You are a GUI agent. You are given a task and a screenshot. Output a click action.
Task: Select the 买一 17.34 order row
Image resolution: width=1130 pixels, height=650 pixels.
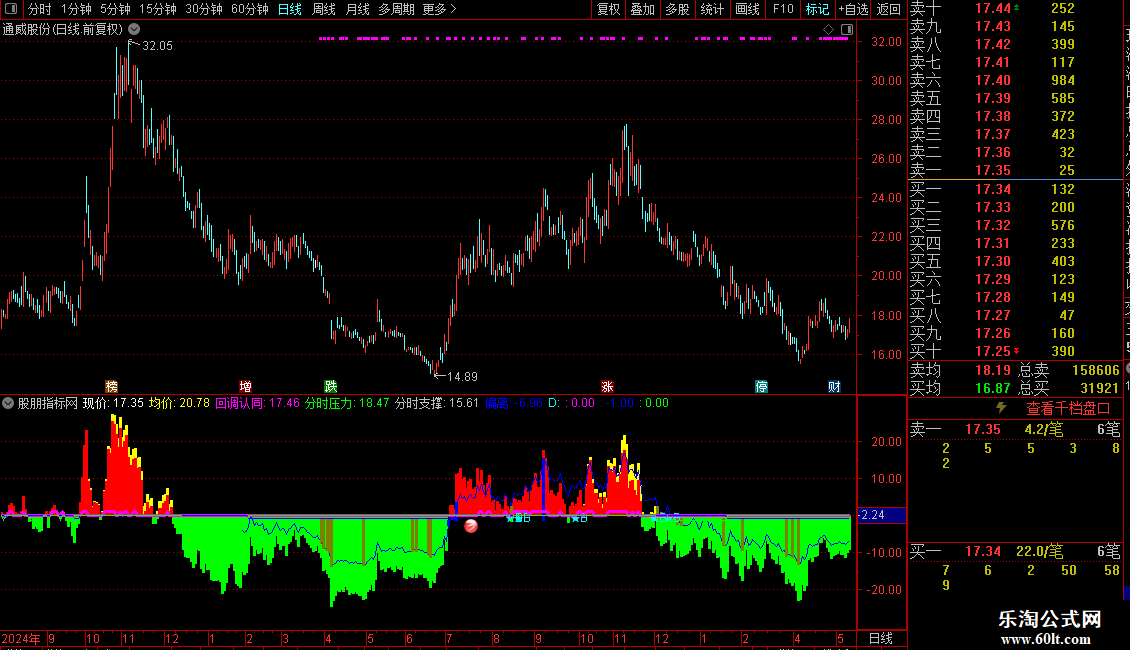pos(1015,189)
